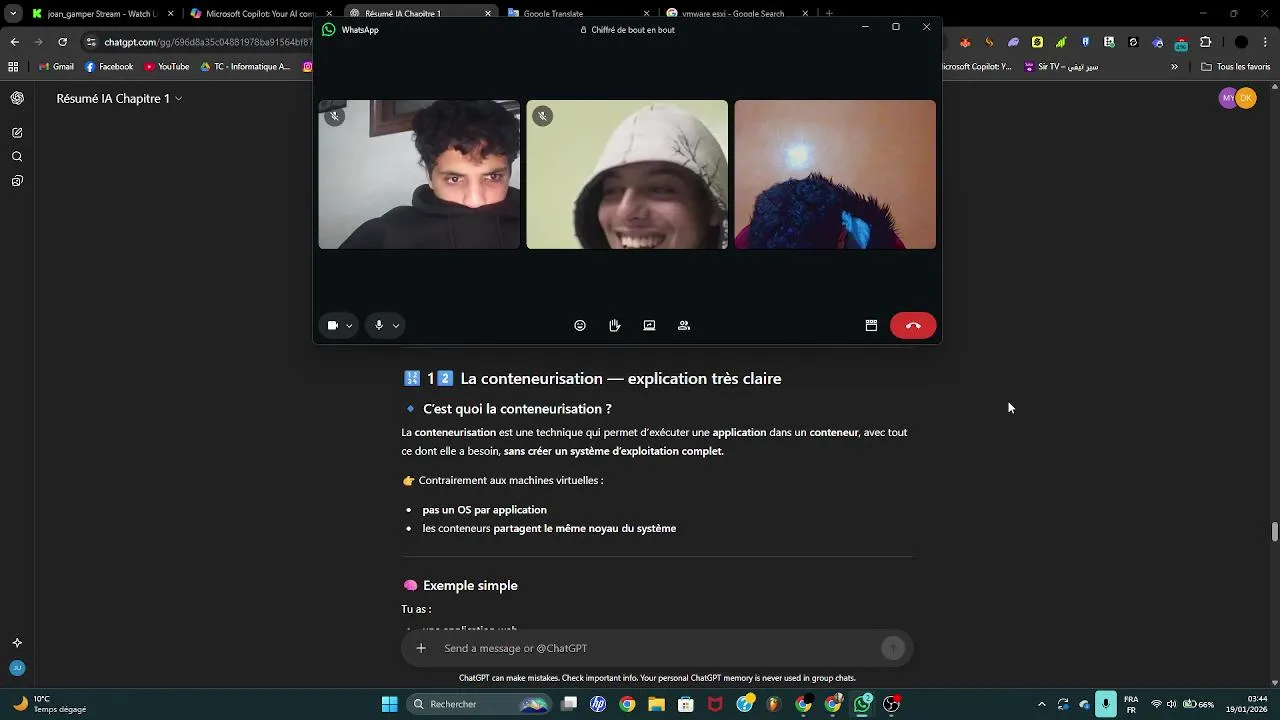Viewport: 1280px width, 720px height.
Task: Open ChatGPT home logo in sidebar
Action: click(x=17, y=98)
